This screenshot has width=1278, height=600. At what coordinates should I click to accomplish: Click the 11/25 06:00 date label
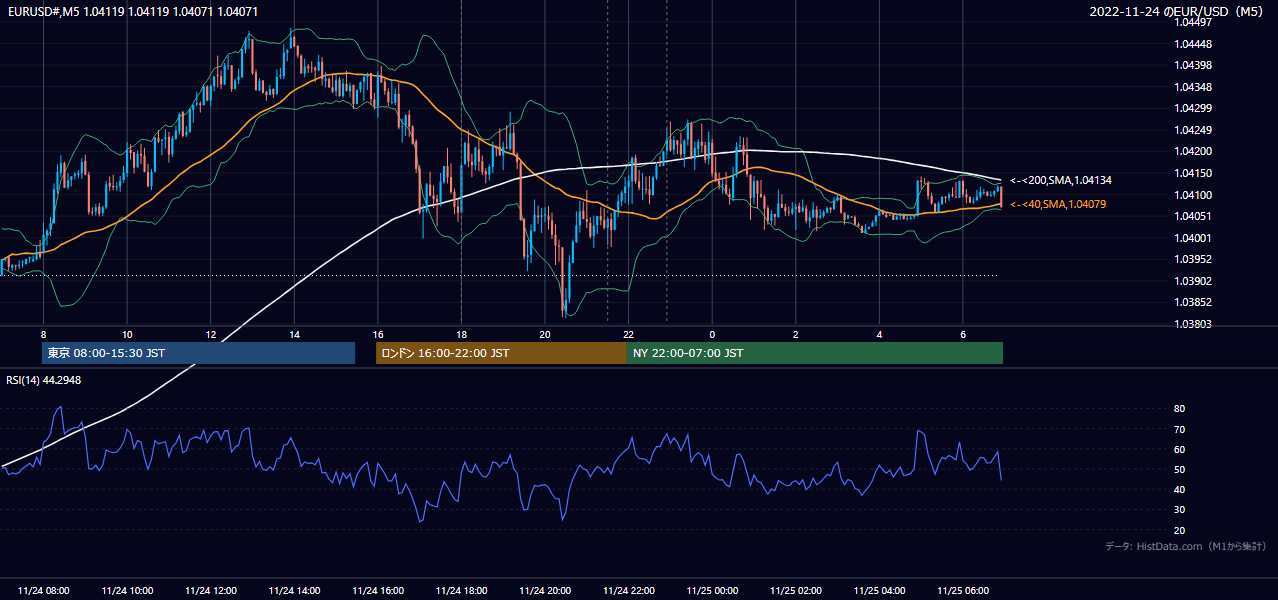[x=962, y=591]
